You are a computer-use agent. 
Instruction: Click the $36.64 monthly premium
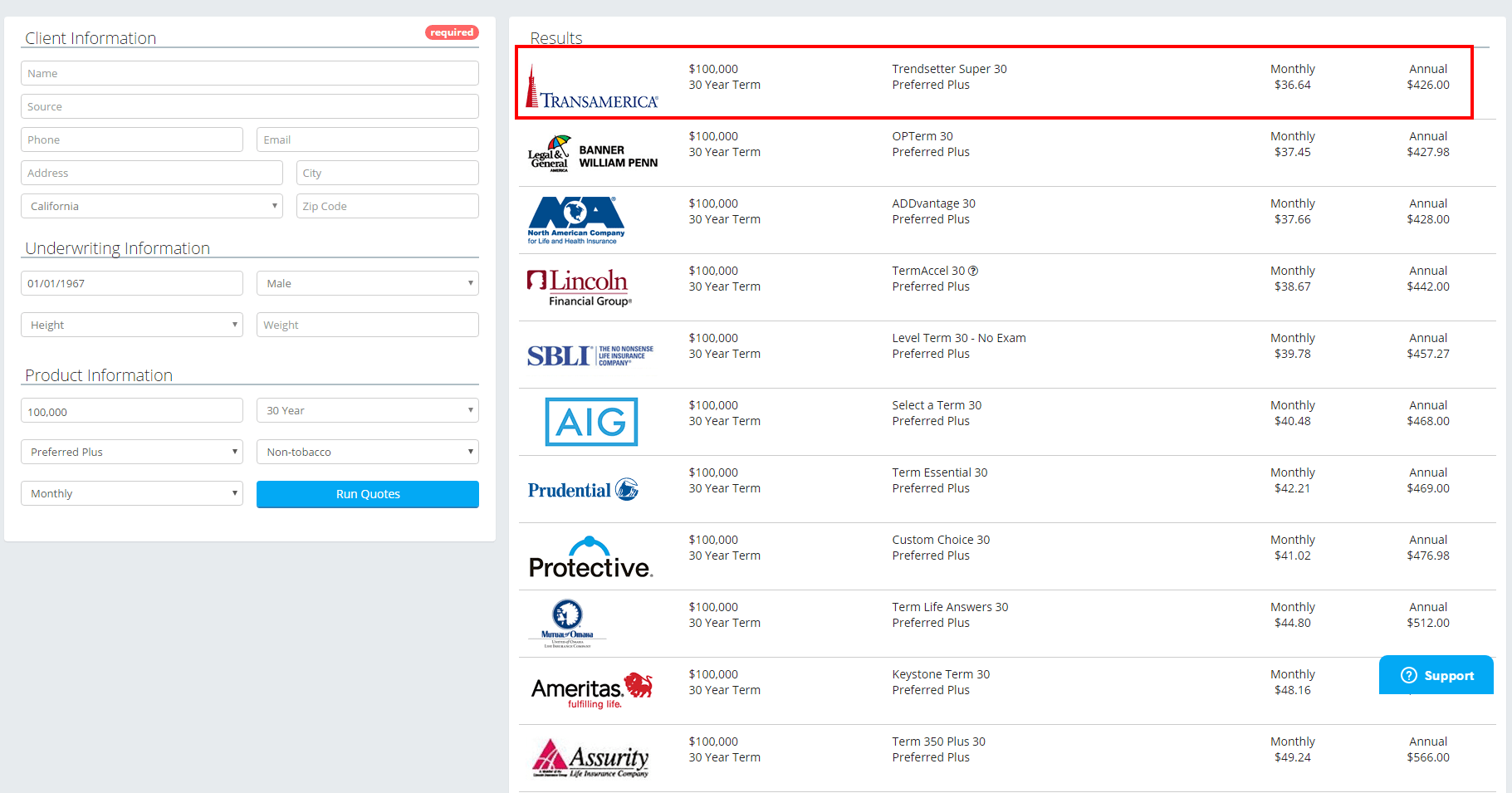point(1293,85)
